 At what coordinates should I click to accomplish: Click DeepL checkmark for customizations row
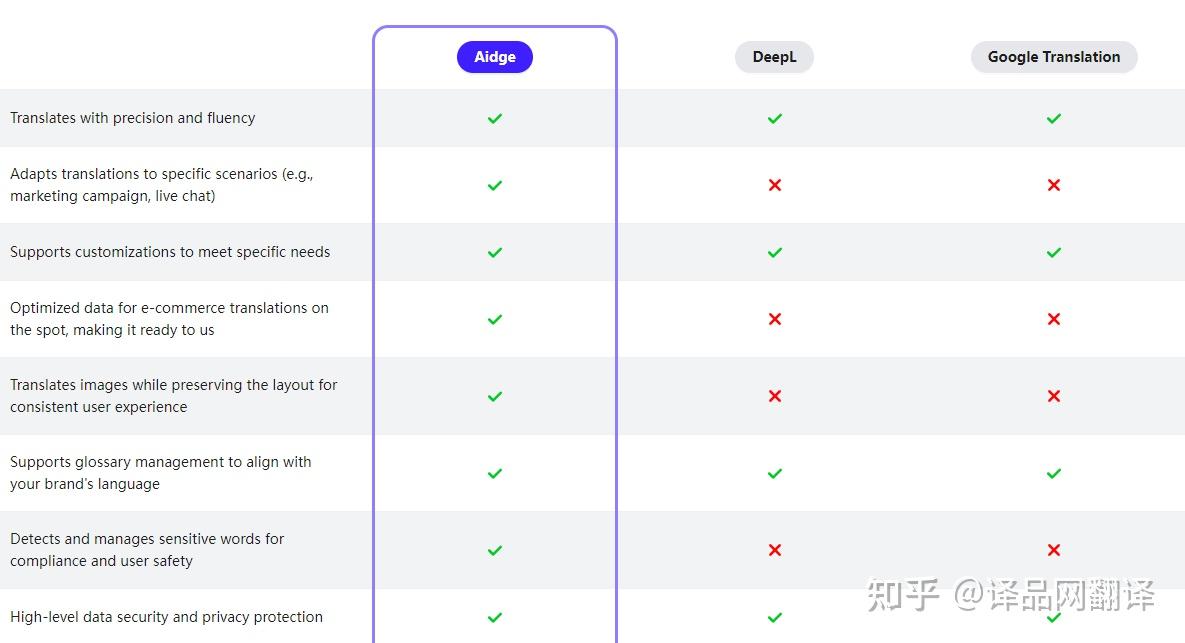tap(774, 252)
